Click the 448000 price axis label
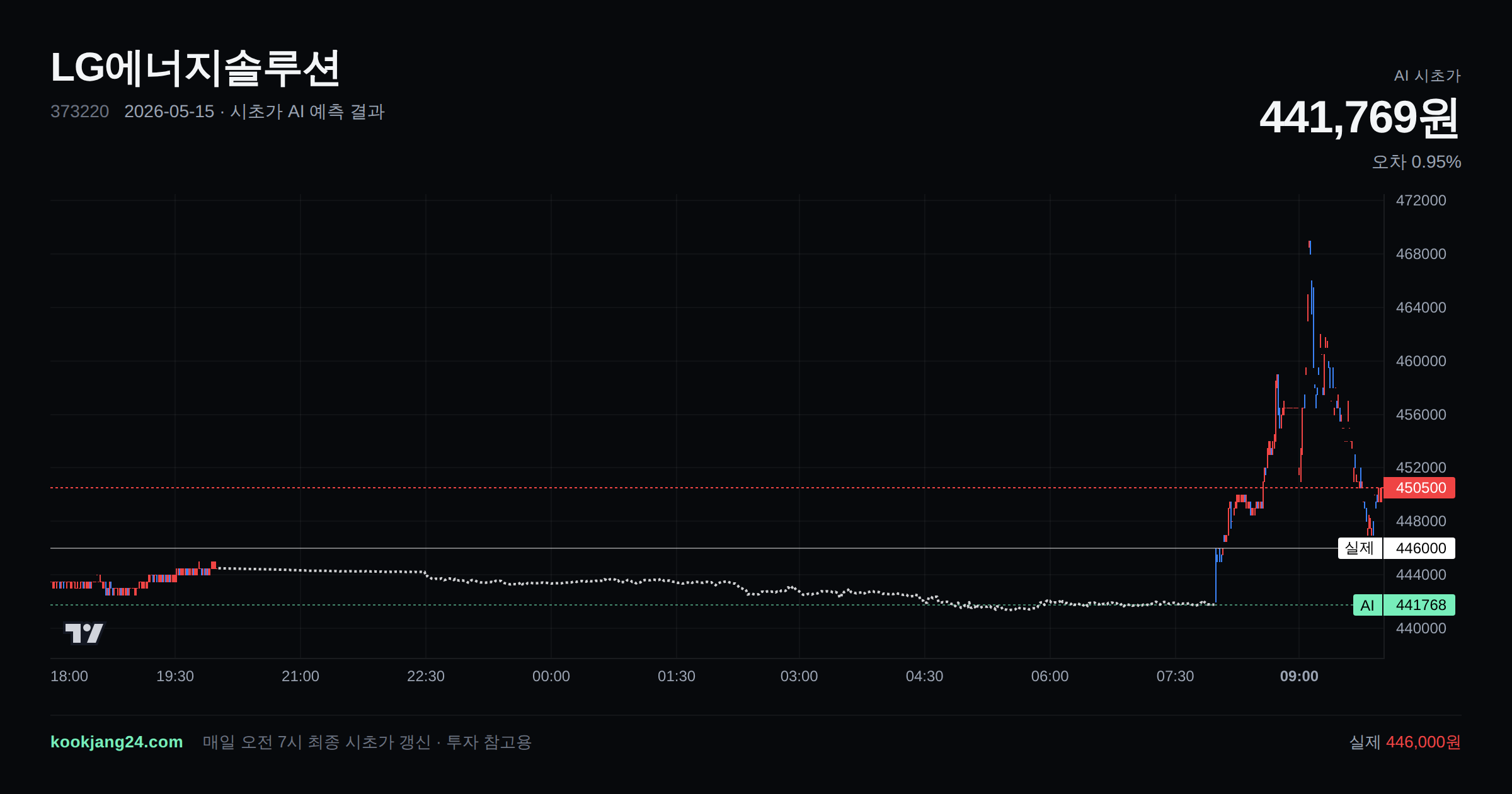The image size is (1512, 794). (1421, 521)
